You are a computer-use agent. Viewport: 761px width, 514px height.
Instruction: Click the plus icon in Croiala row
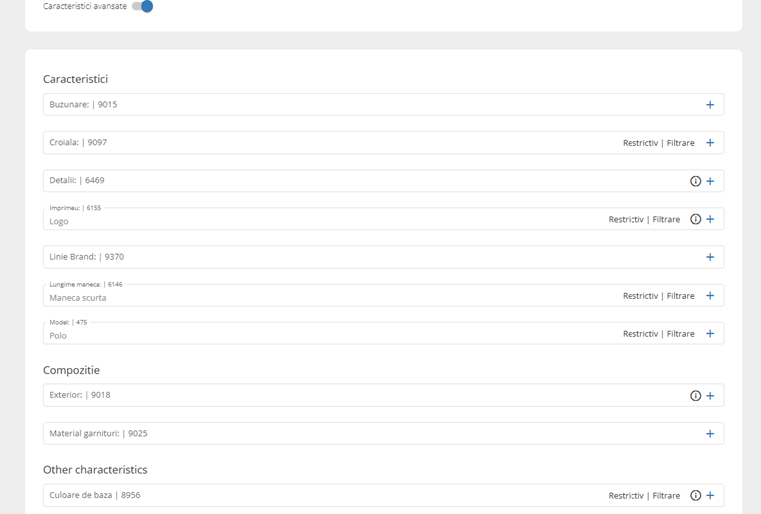710,143
